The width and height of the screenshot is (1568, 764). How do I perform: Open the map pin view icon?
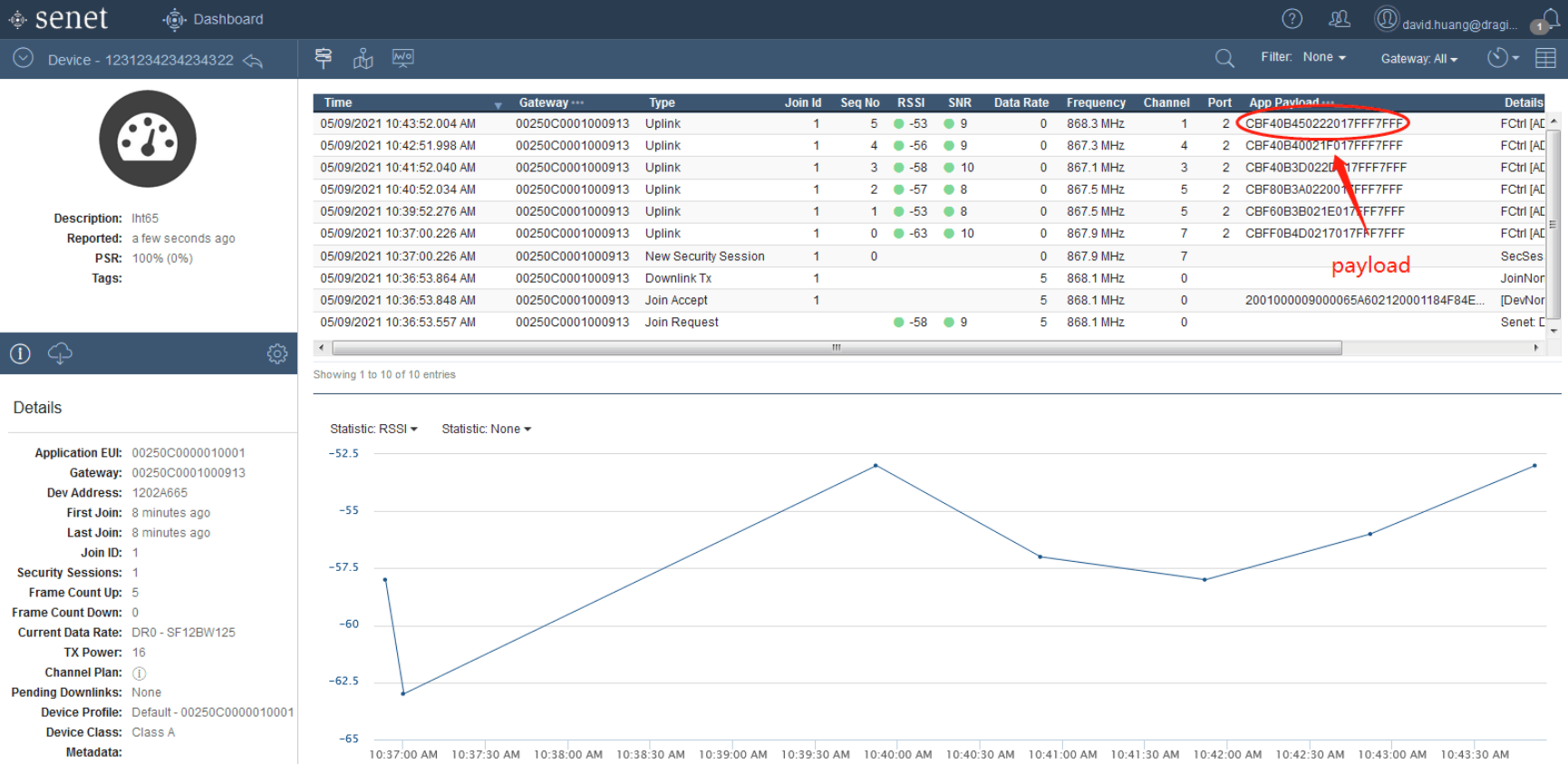363,58
